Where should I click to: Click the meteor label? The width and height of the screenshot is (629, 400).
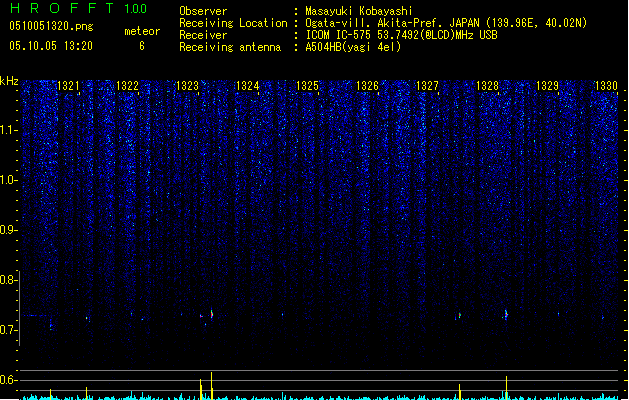pyautogui.click(x=142, y=31)
